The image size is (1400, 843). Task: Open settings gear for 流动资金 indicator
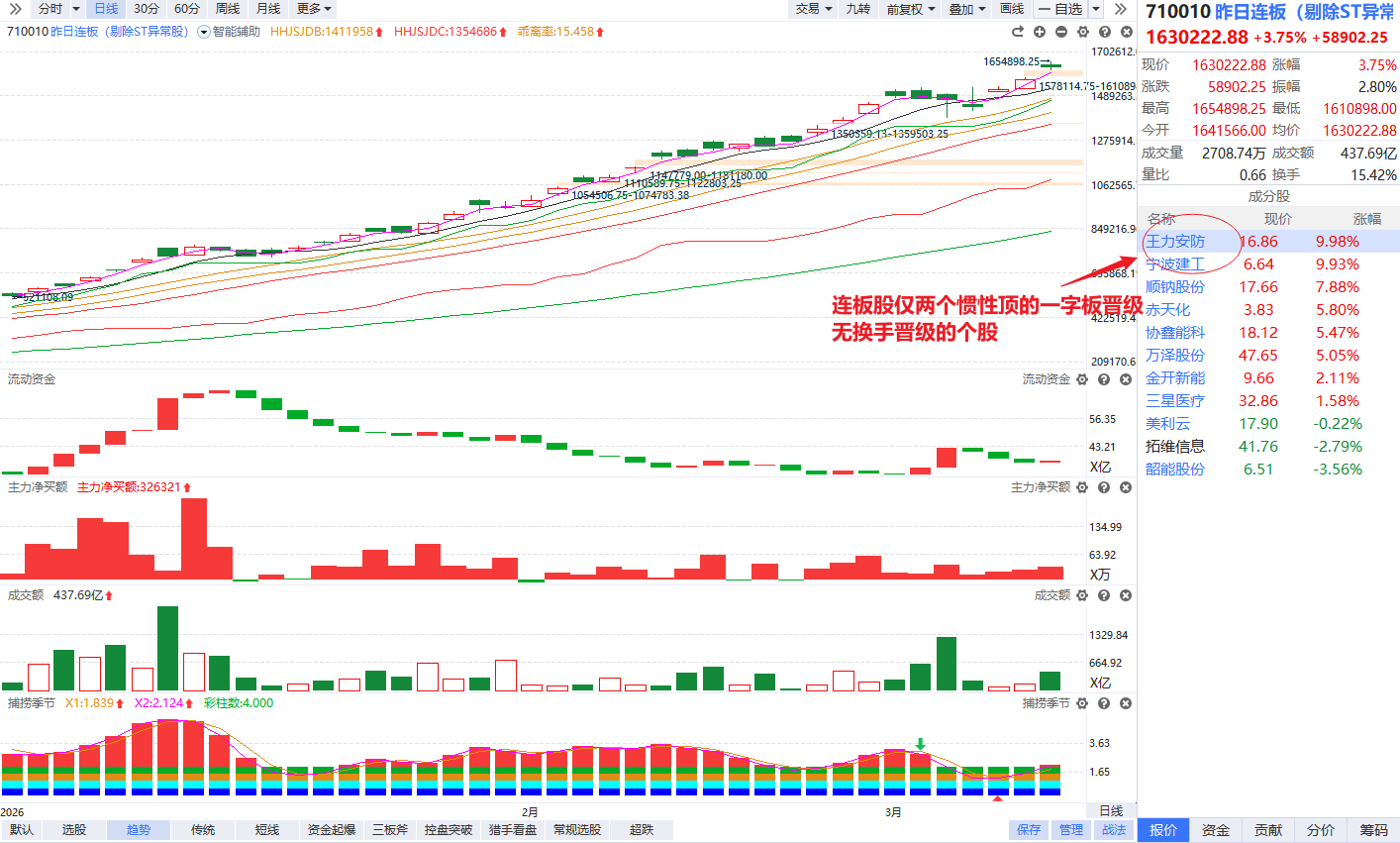coord(1082,379)
